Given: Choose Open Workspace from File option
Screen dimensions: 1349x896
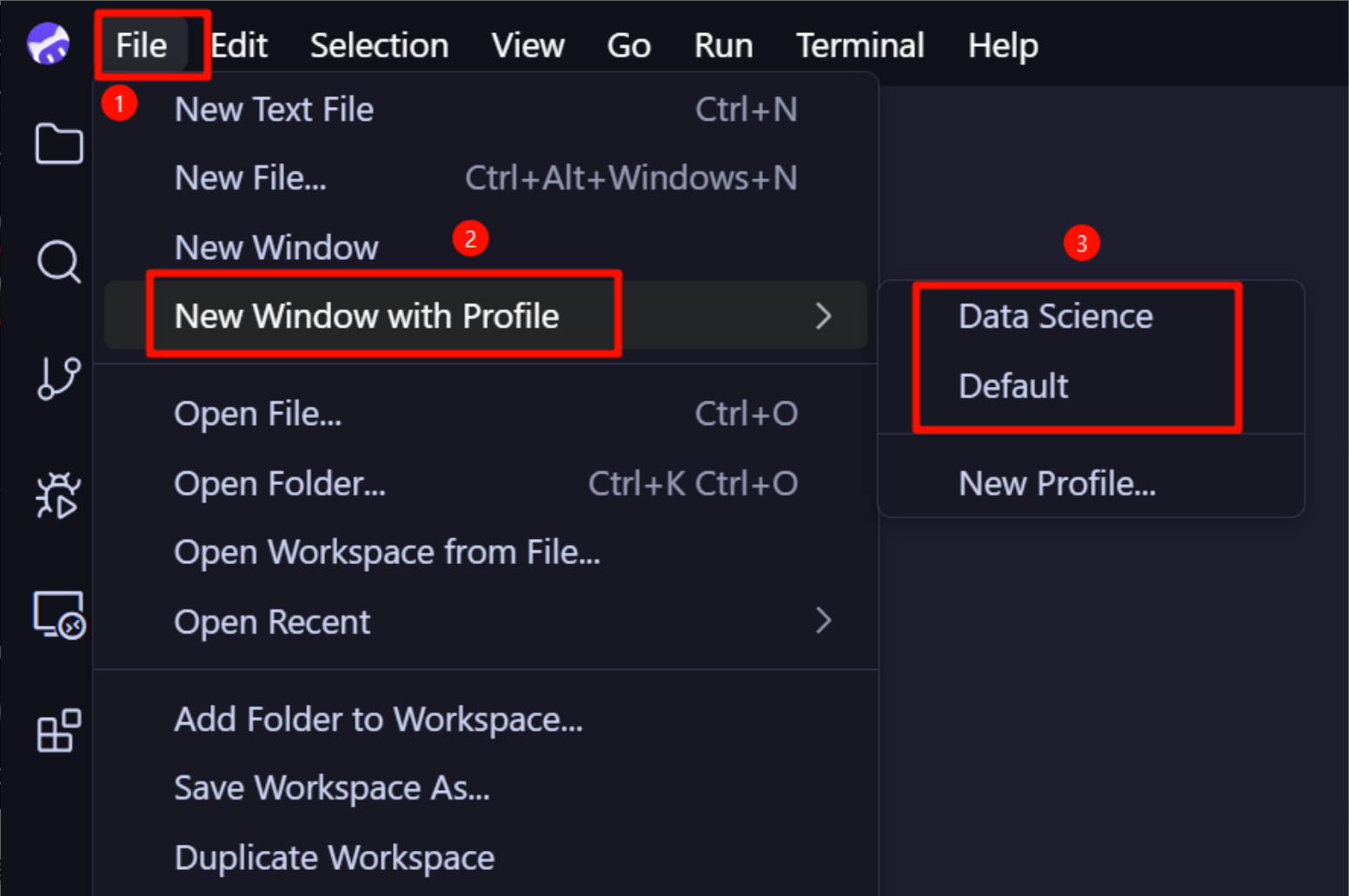Looking at the screenshot, I should pos(387,551).
